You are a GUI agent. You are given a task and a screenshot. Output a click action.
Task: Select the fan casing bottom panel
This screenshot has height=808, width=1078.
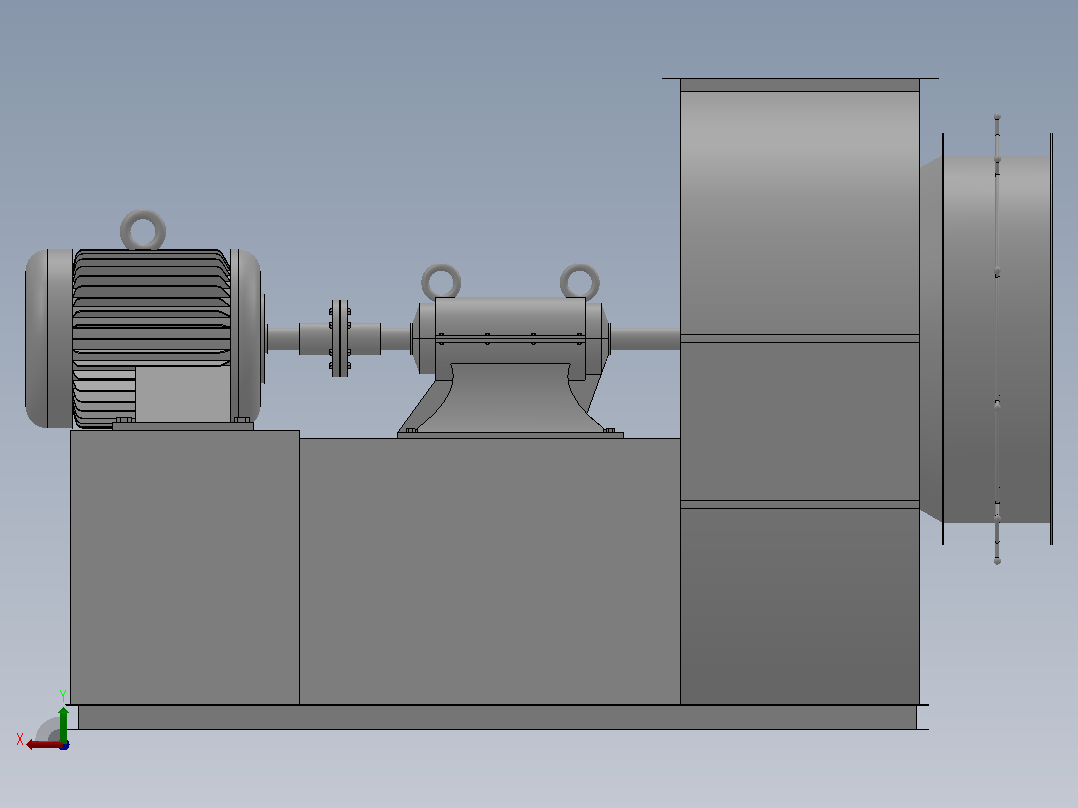click(800, 606)
